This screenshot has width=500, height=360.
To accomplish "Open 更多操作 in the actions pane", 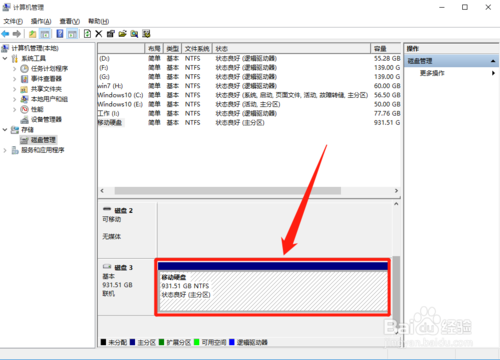I will (x=432, y=73).
